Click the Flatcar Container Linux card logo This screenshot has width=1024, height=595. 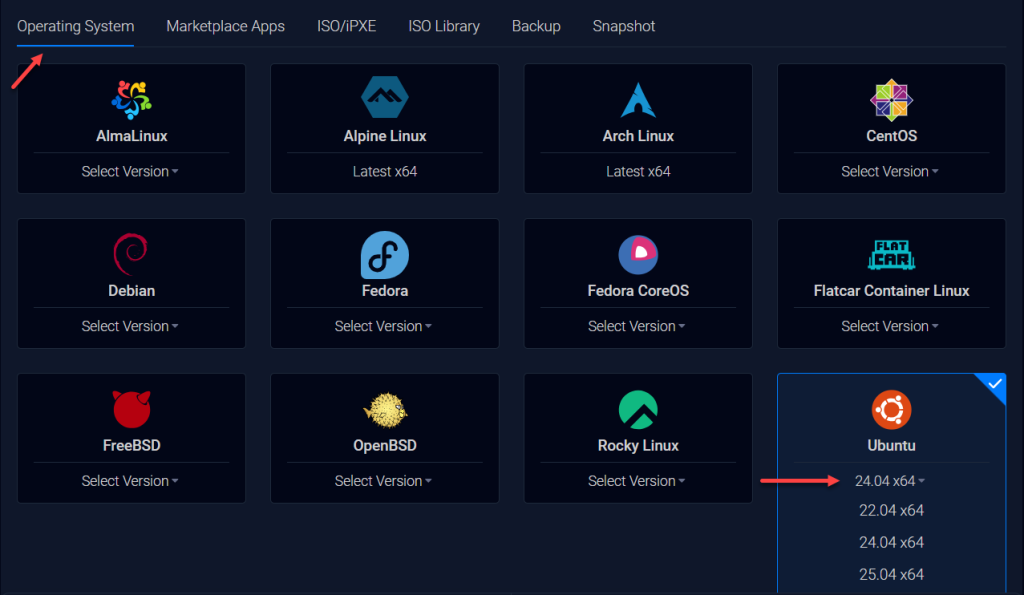coord(891,254)
